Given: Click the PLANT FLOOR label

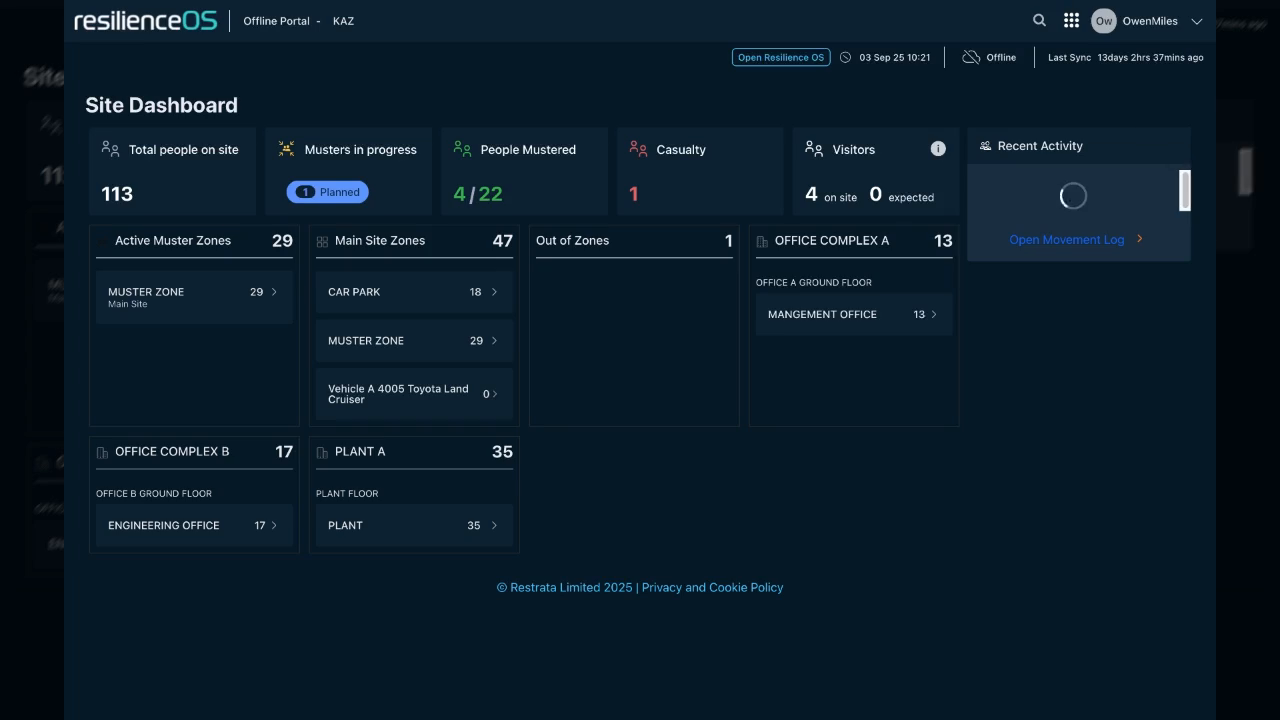Looking at the screenshot, I should [347, 493].
